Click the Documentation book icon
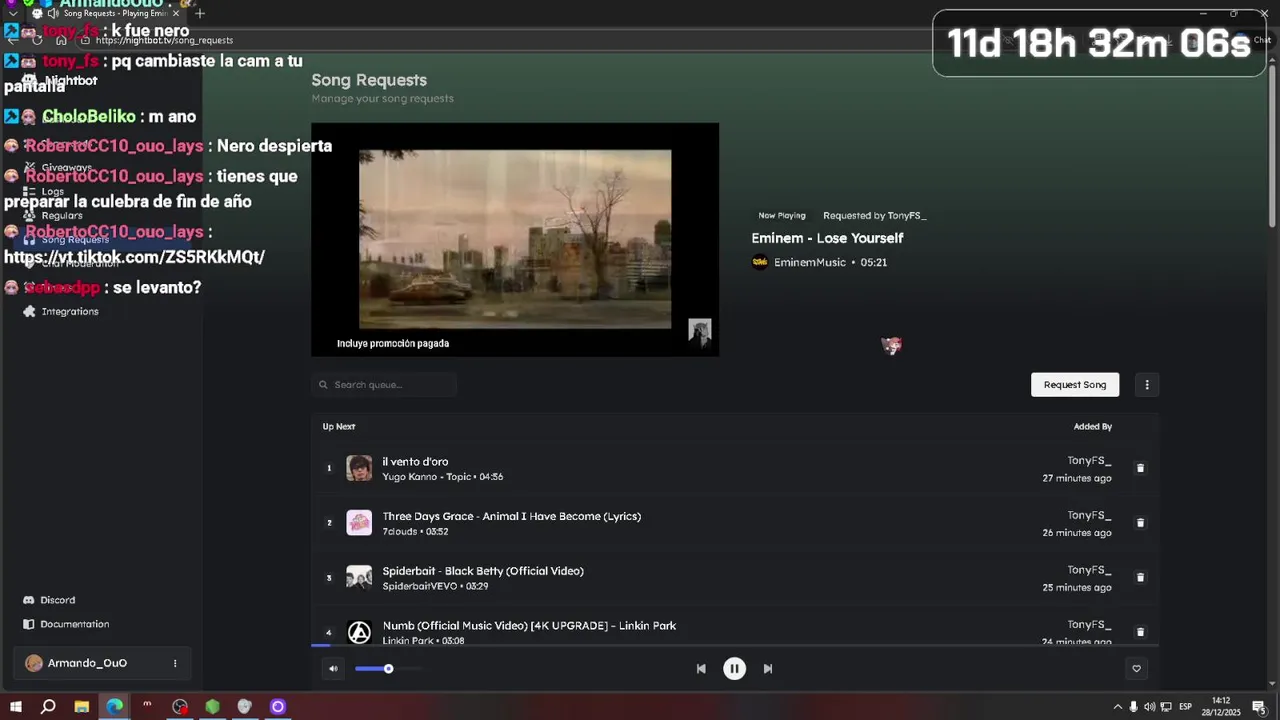Image resolution: width=1280 pixels, height=720 pixels. (29, 624)
